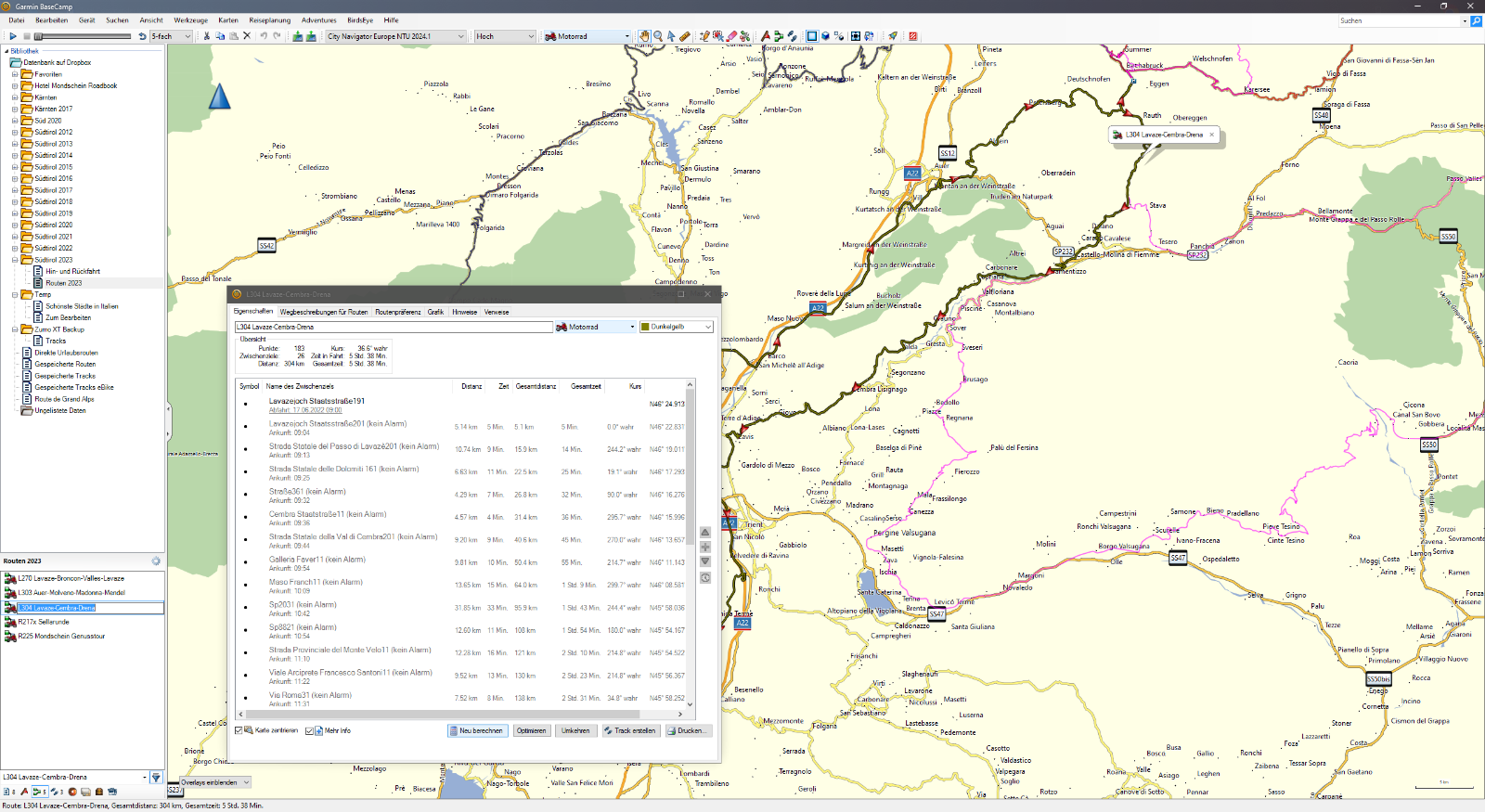Click the copy icon in toolbar
Viewport: 1485px width, 812px height.
tap(220, 36)
